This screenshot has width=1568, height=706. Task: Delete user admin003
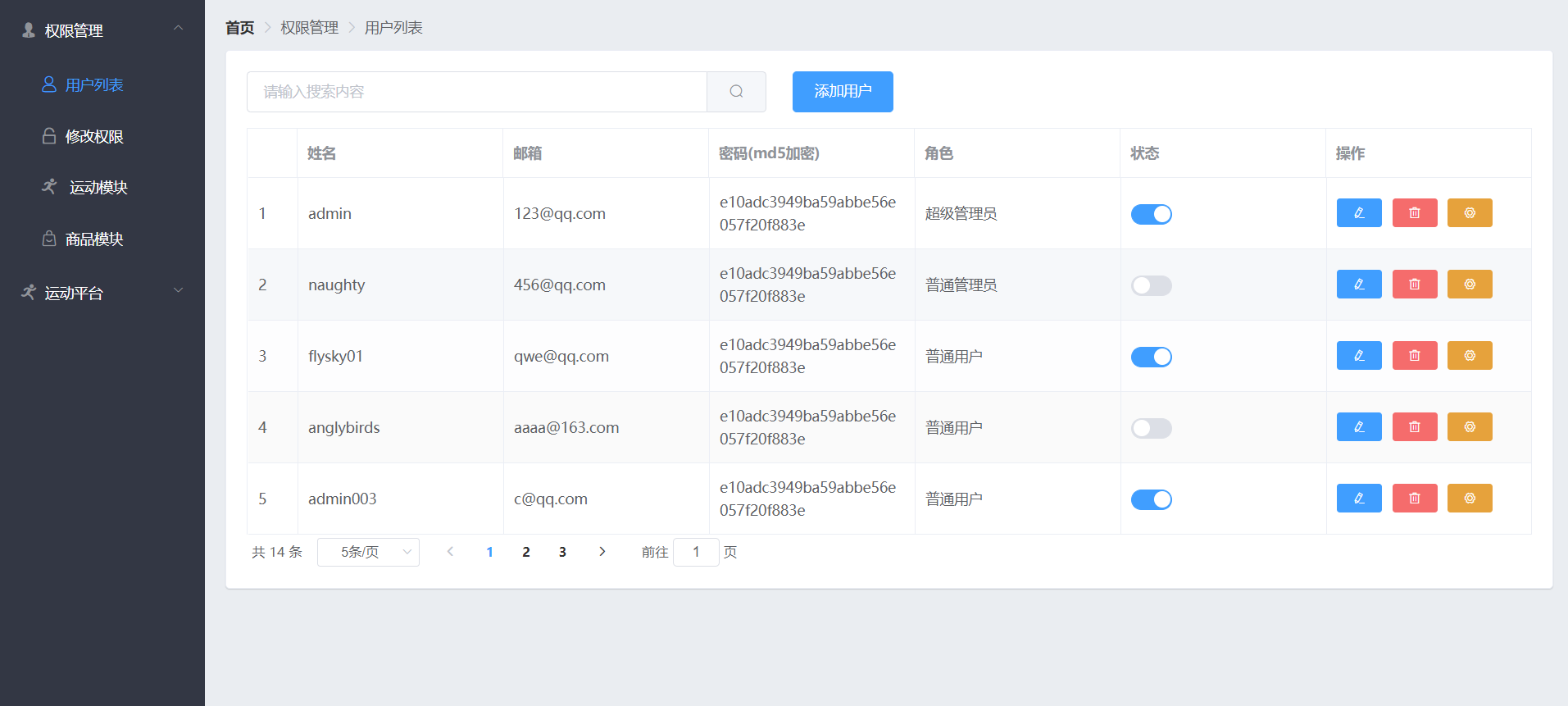click(1415, 499)
